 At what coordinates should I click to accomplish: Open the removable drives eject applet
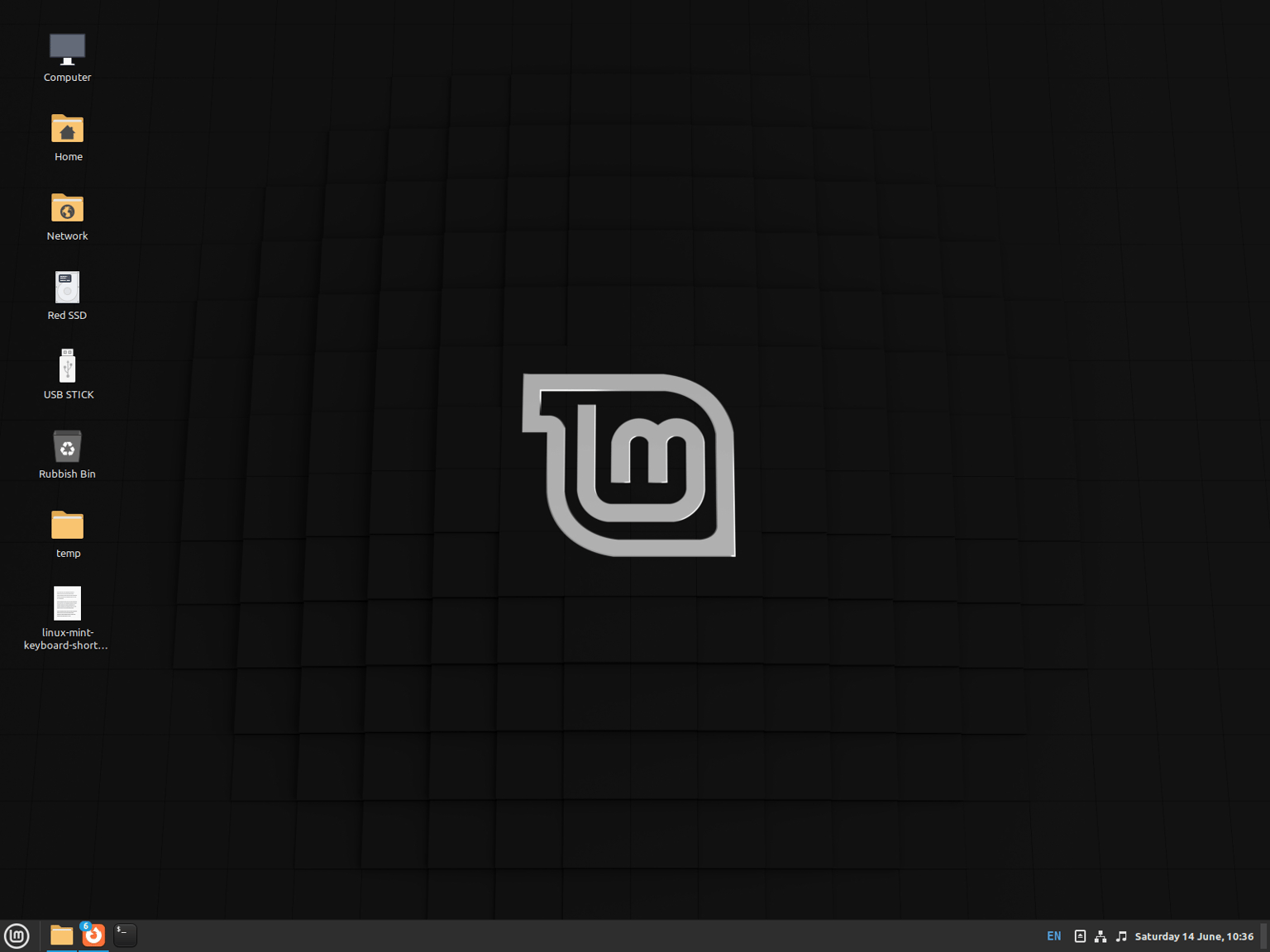pyautogui.click(x=1080, y=936)
